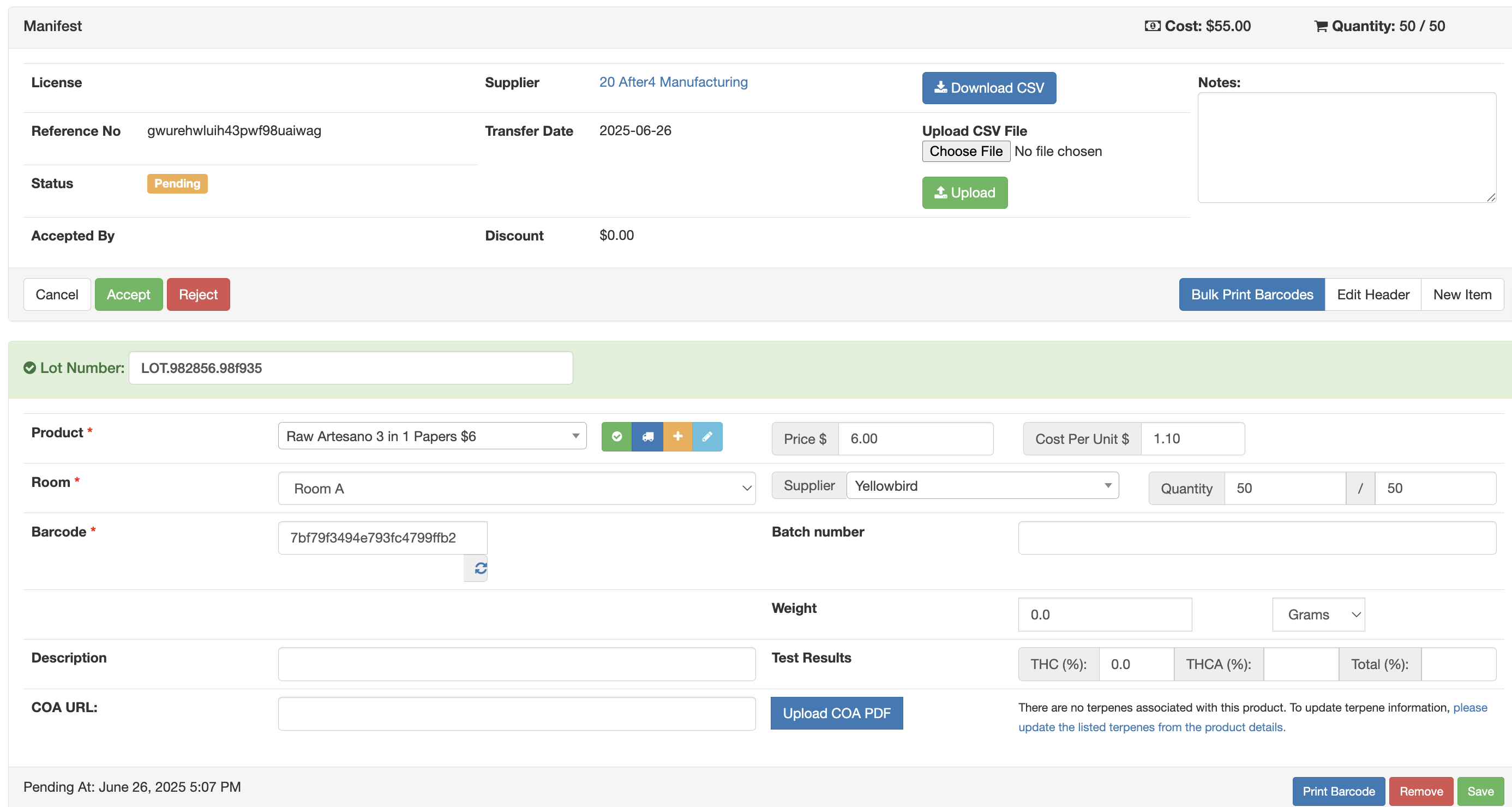Click the green check icon by Lot Number
Image resolution: width=1512 pixels, height=807 pixels.
29,368
